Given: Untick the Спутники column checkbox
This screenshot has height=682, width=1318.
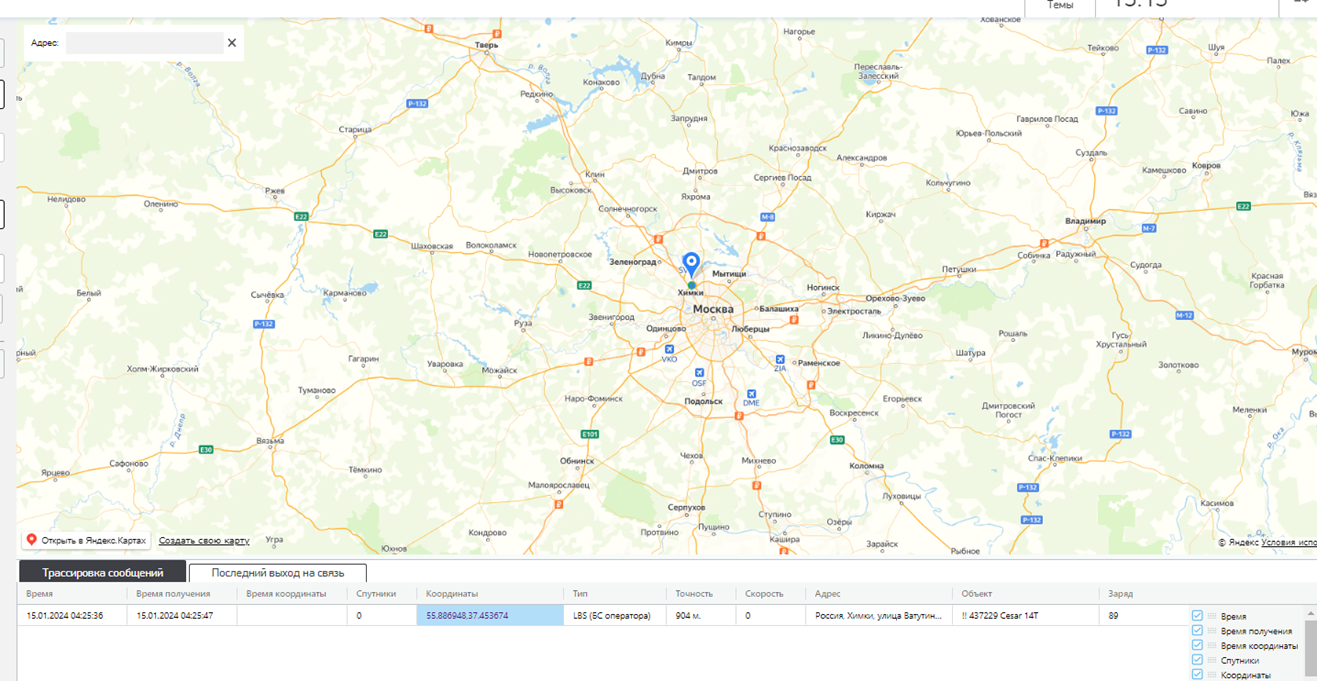Looking at the screenshot, I should (x=1197, y=660).
